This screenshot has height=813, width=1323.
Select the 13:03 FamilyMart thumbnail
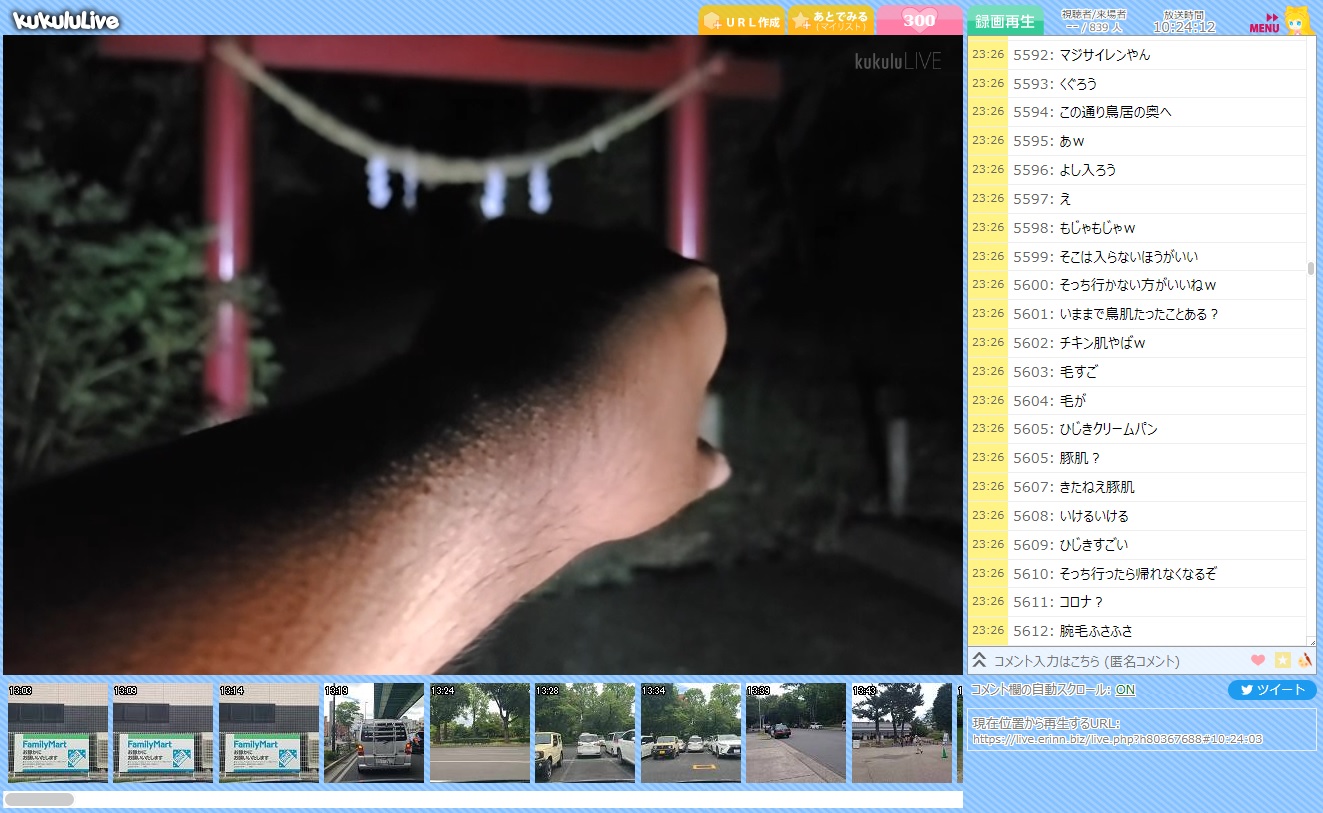coord(57,733)
